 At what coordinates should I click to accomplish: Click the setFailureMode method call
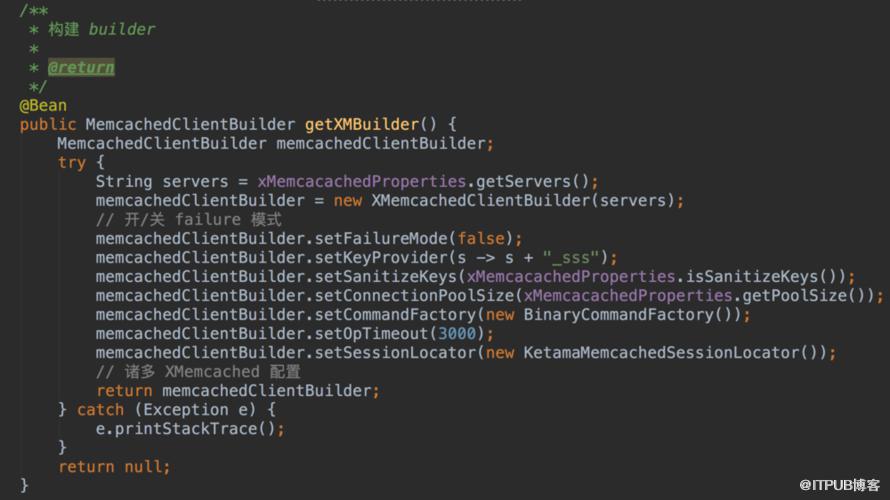click(x=381, y=238)
